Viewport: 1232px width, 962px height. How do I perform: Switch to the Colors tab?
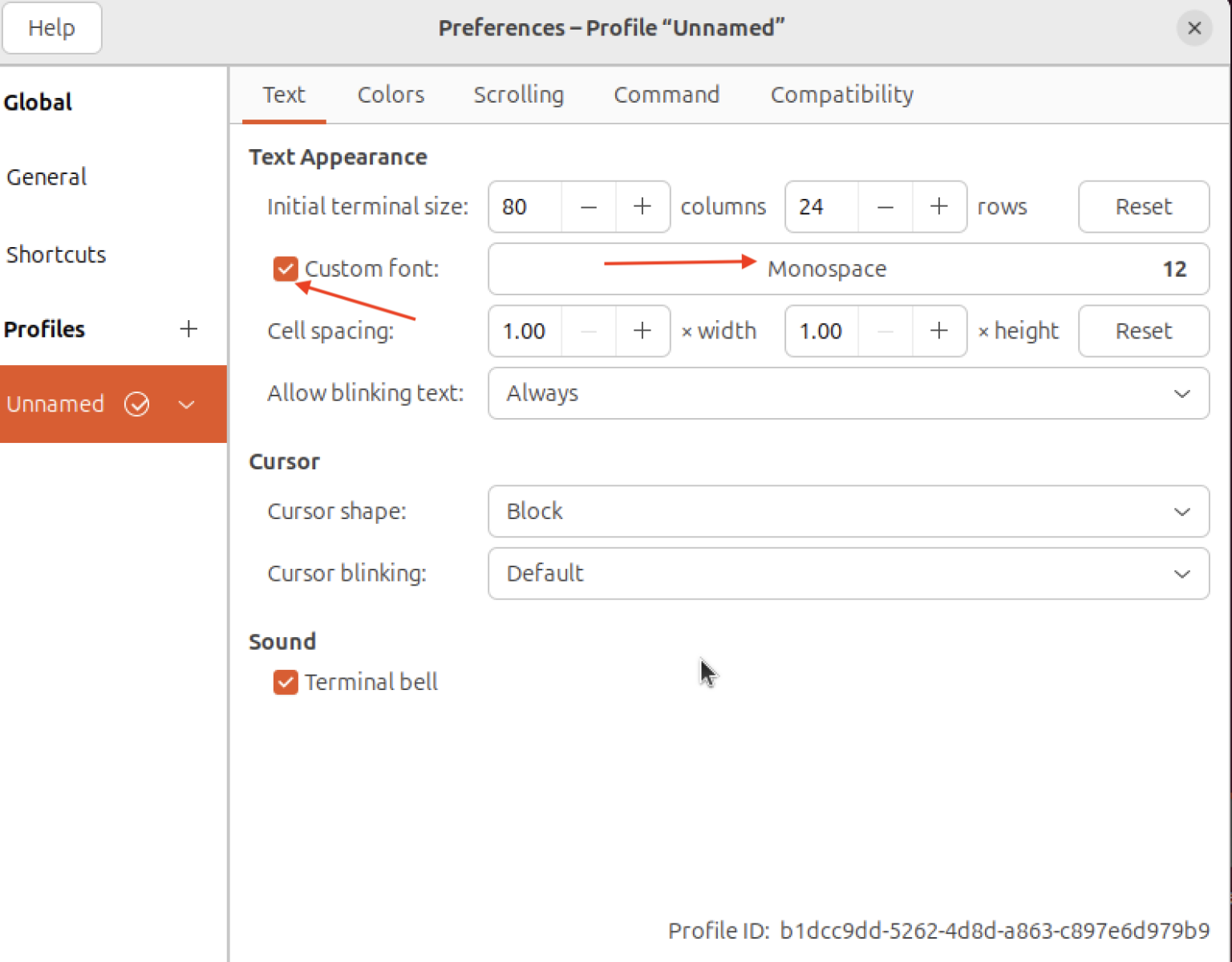point(391,95)
